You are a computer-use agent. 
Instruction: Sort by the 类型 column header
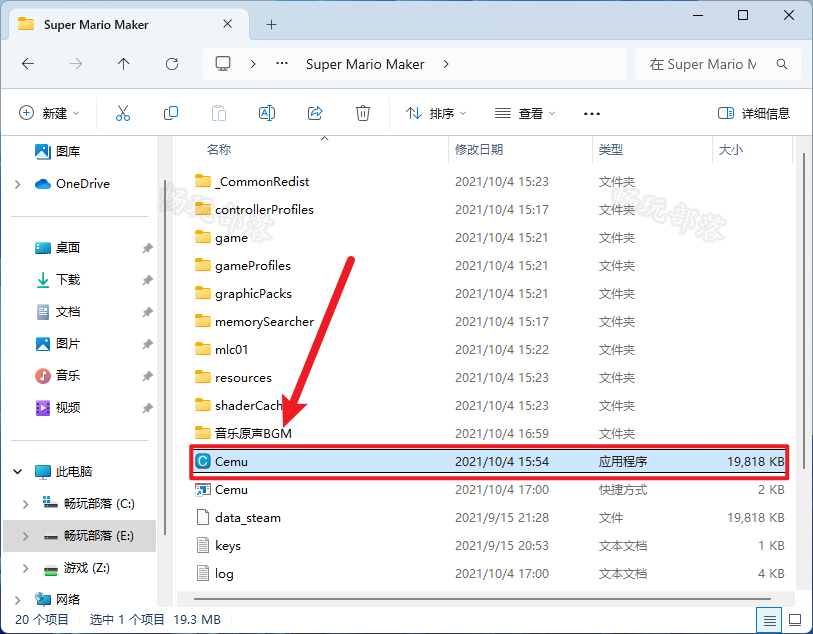(610, 150)
